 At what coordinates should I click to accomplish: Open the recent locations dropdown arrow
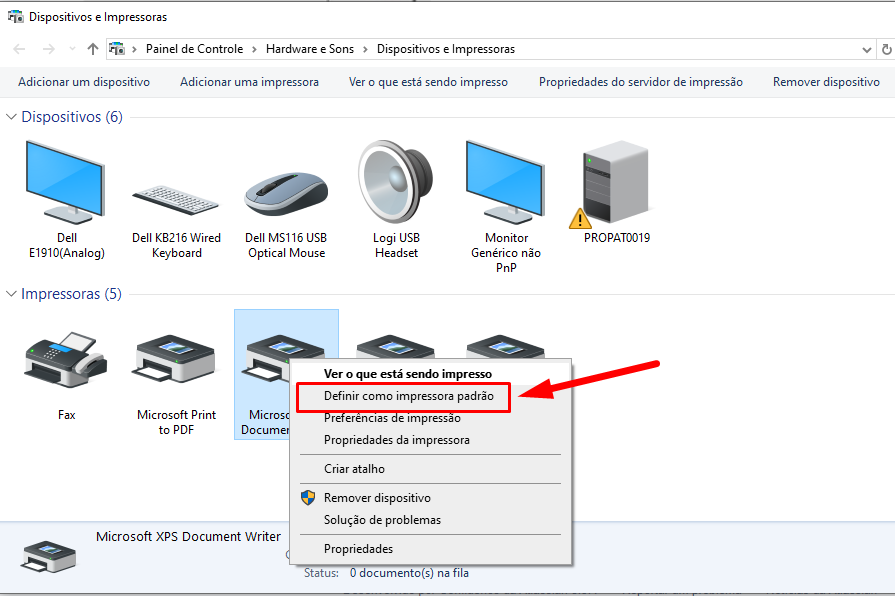point(72,49)
